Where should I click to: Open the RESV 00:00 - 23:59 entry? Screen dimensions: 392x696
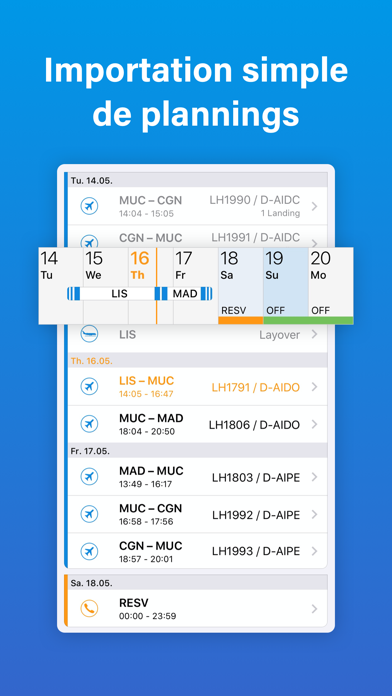pos(198,609)
